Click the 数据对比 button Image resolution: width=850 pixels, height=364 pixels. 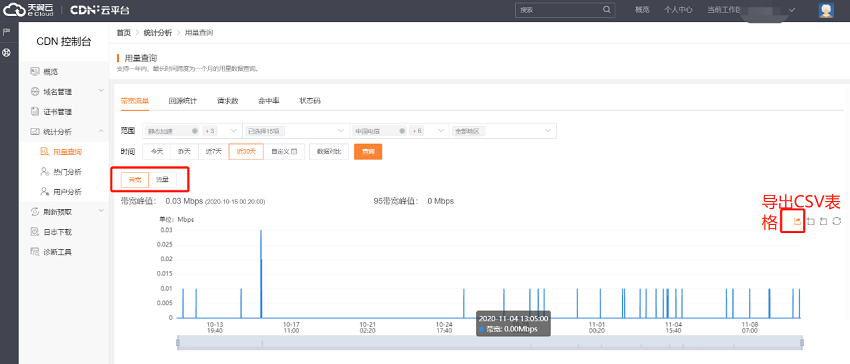point(329,151)
